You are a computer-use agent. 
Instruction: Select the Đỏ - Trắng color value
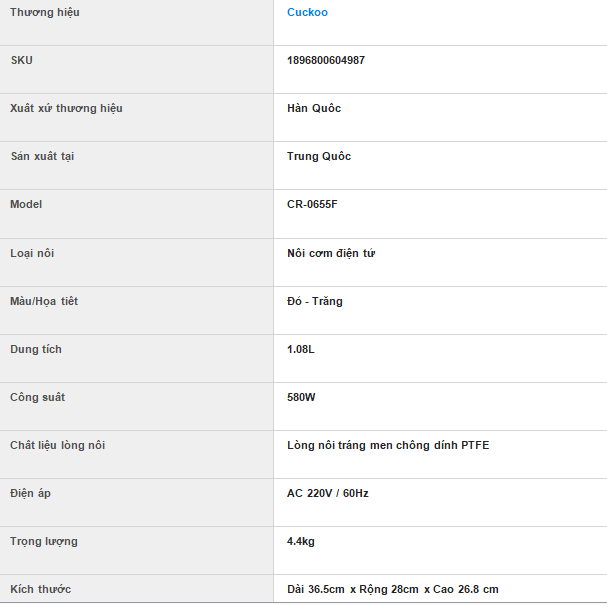315,301
